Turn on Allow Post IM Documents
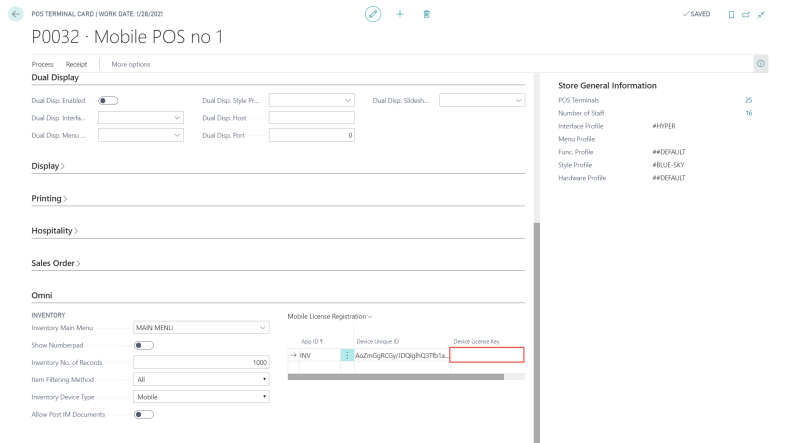 click(x=143, y=414)
